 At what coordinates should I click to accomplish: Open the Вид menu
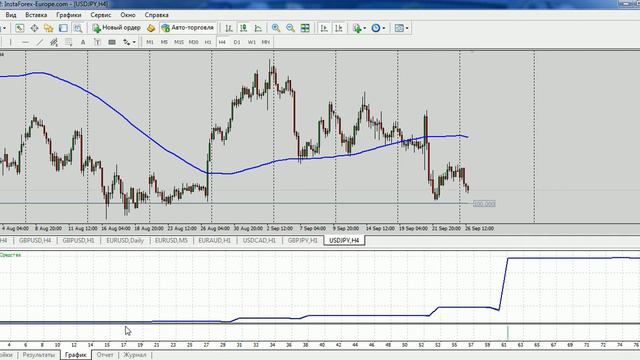(11, 15)
